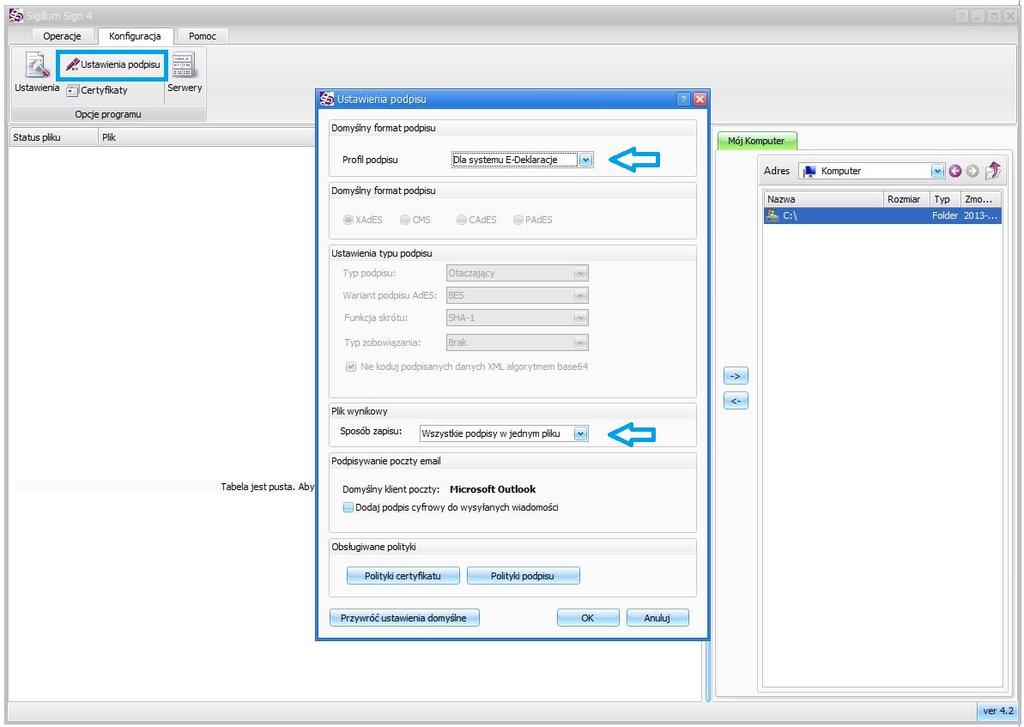Click the Sigillum Sign app logo icon
Screen dimensions: 1024x727
(x=16, y=16)
